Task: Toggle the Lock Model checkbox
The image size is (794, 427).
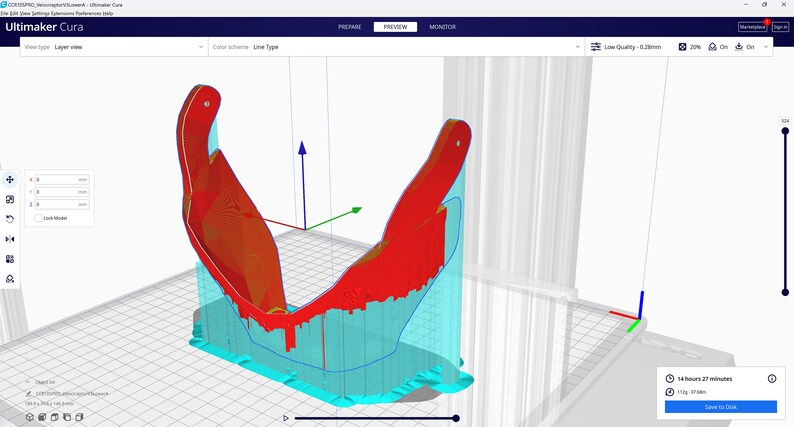Action: click(38, 218)
